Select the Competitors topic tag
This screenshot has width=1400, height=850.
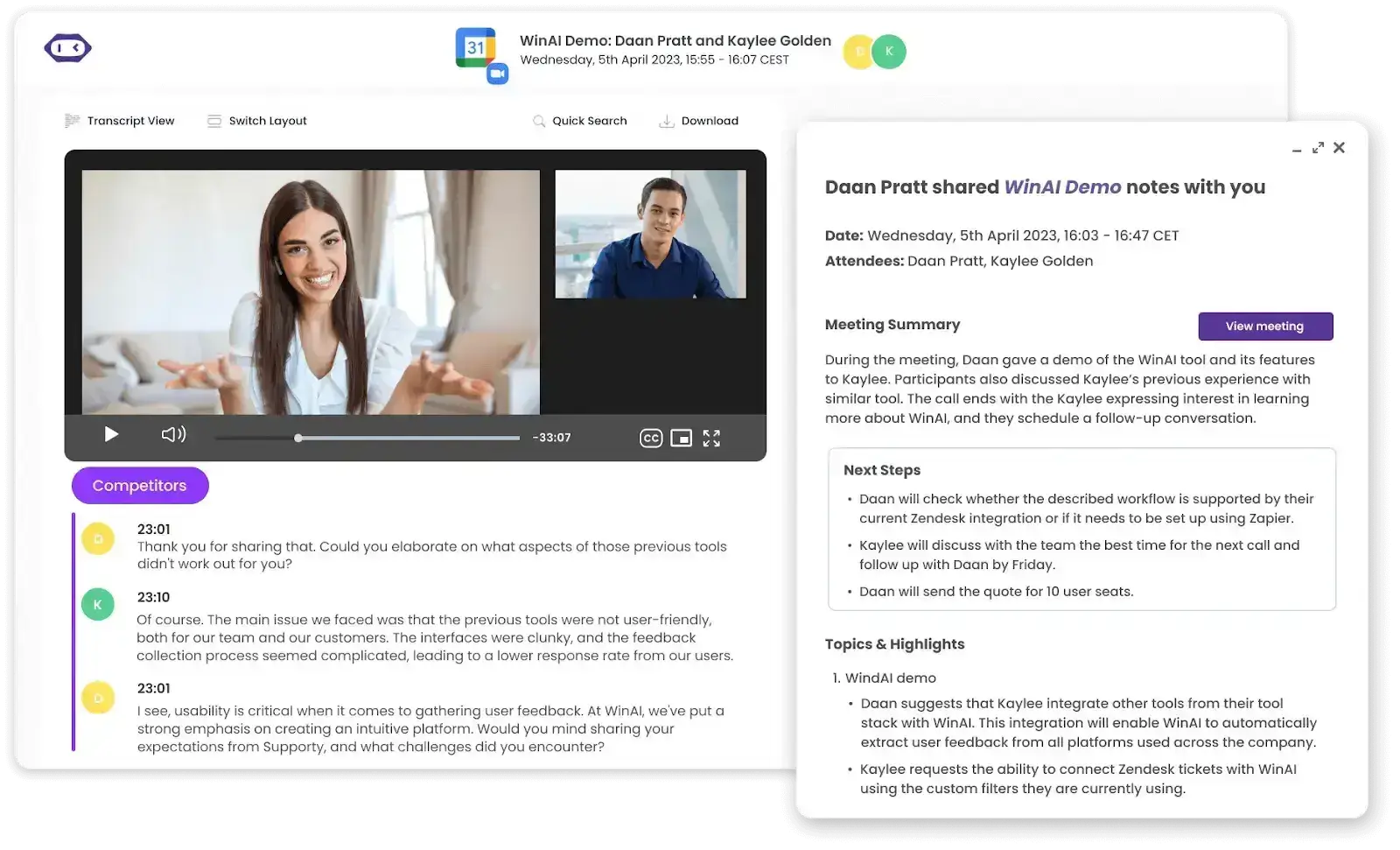tap(139, 485)
